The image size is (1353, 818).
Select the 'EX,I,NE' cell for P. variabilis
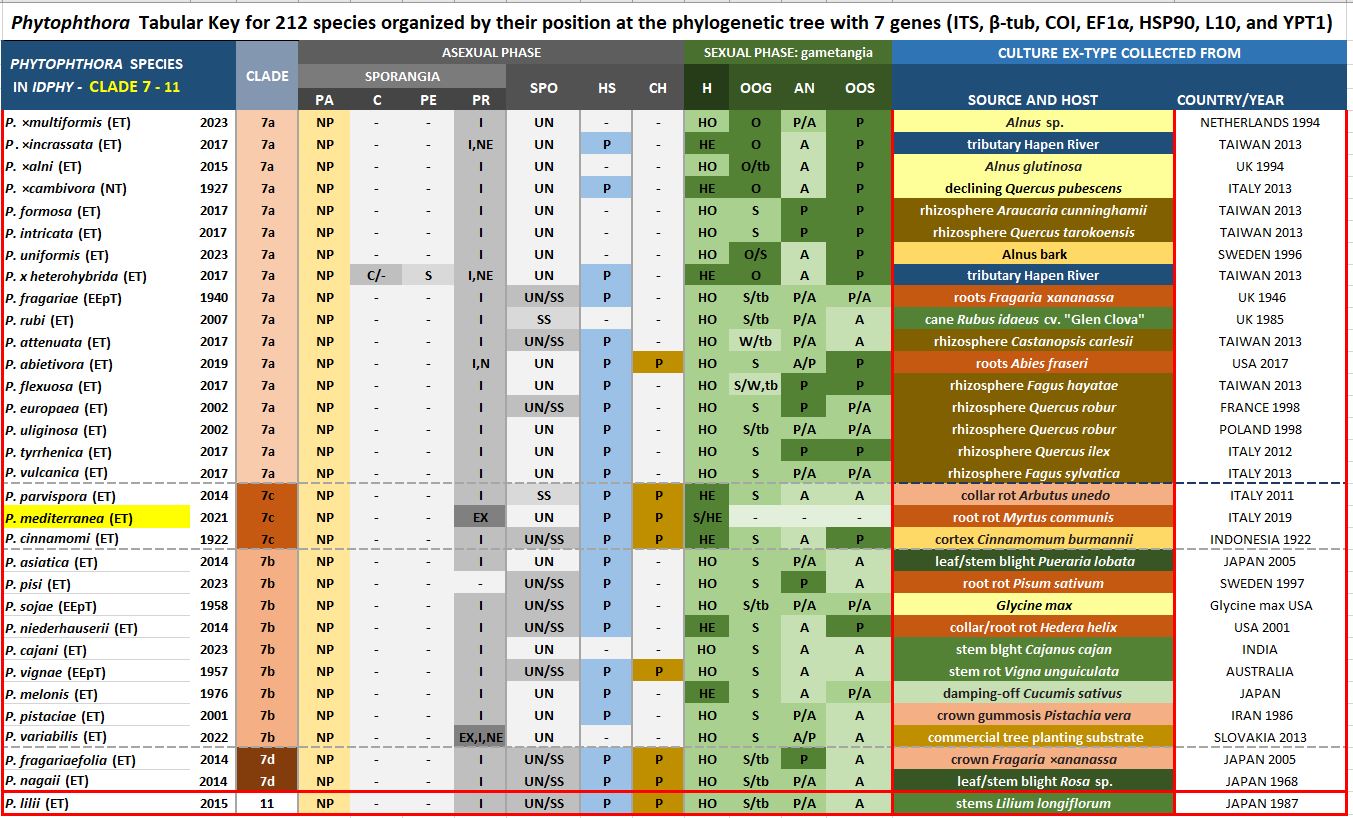480,738
